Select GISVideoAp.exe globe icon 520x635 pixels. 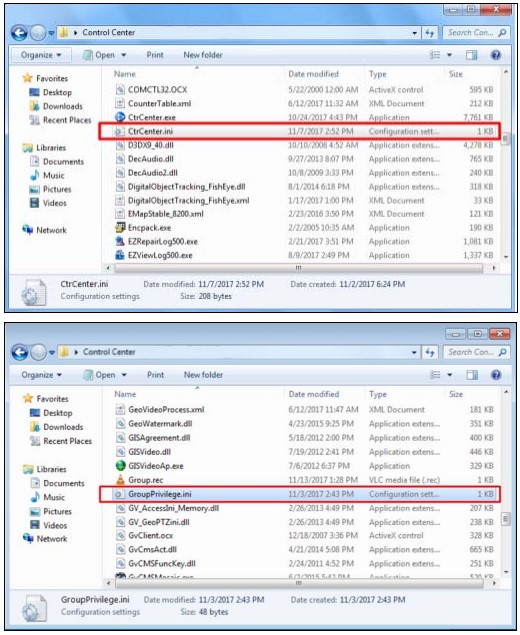coord(120,466)
